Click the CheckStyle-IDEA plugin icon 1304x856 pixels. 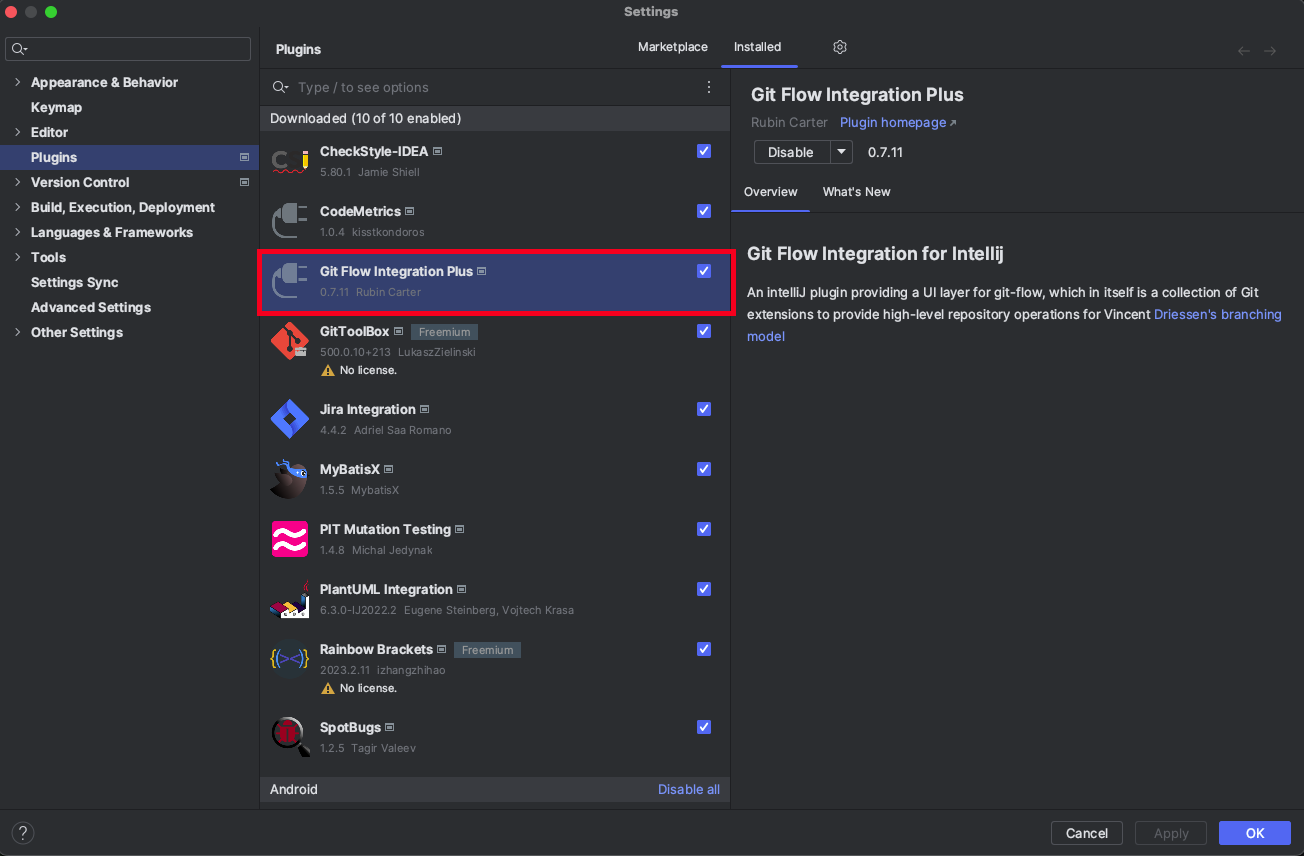(x=290, y=161)
